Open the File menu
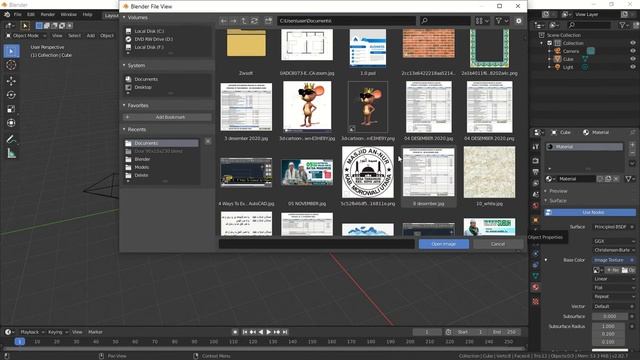The height and width of the screenshot is (360, 640). 18,14
